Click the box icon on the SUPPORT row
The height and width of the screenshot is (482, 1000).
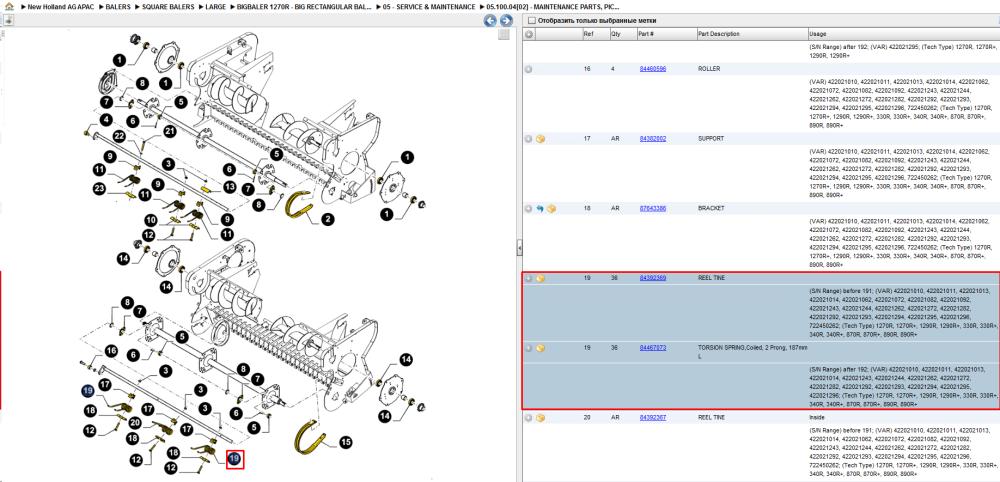pyautogui.click(x=541, y=138)
